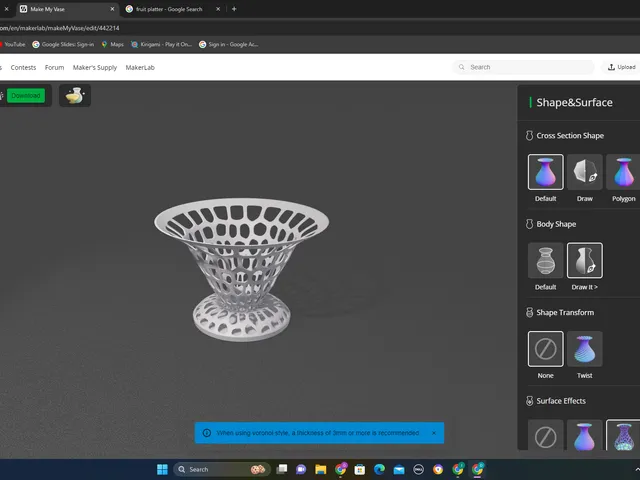Open the vase preview icon button
This screenshot has width=640, height=480.
pos(75,96)
